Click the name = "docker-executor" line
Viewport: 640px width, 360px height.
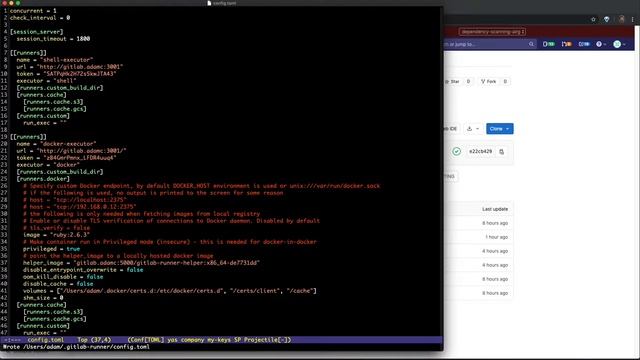[x=56, y=144]
